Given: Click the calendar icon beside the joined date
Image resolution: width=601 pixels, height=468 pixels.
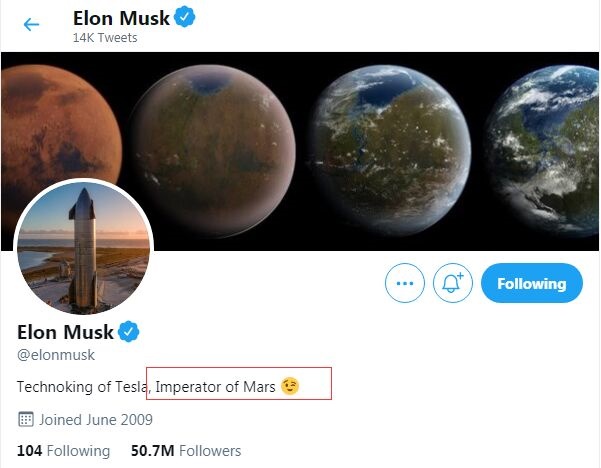Looking at the screenshot, I should click(26, 419).
